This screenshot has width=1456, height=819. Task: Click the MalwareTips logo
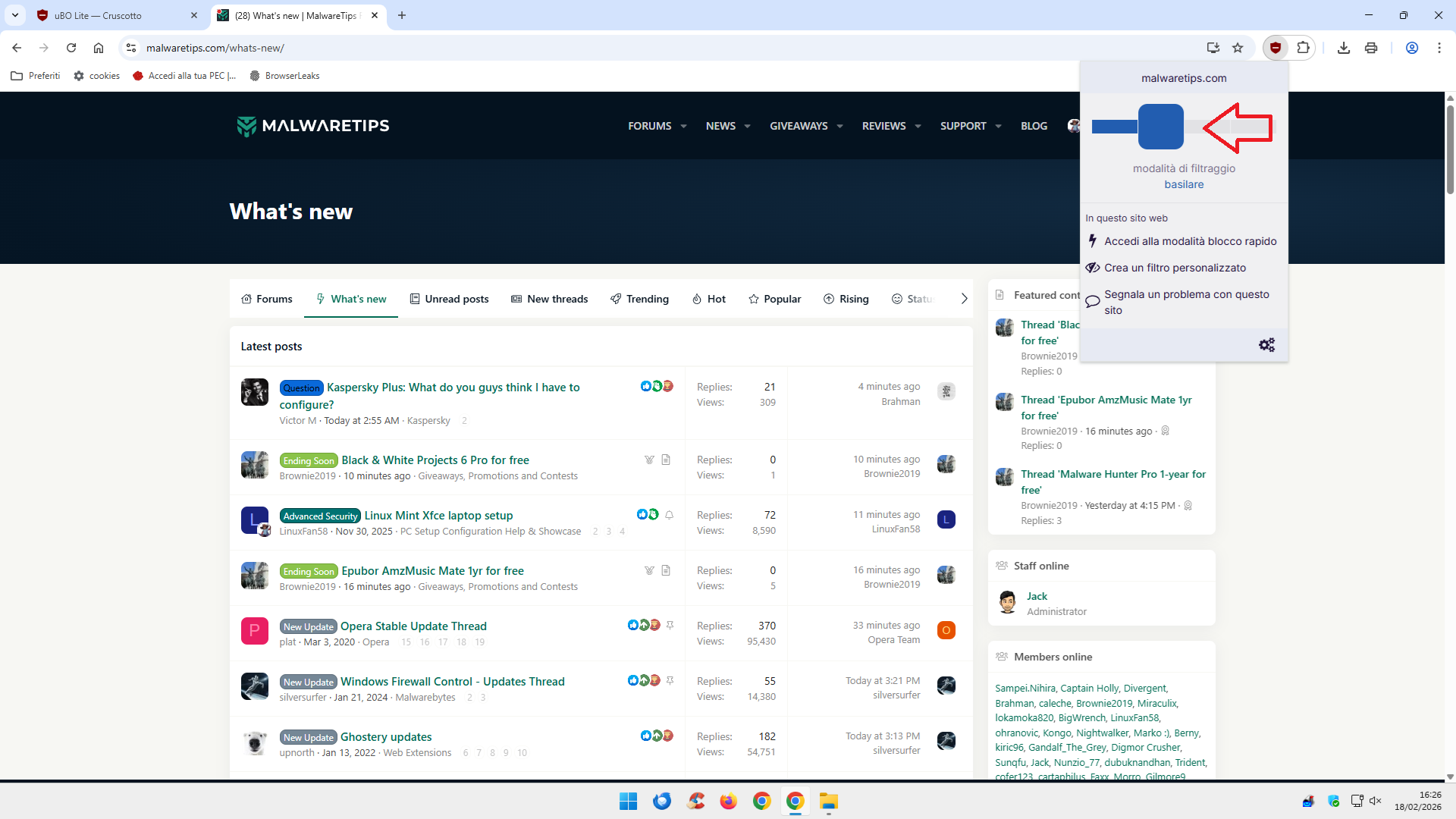pos(313,126)
